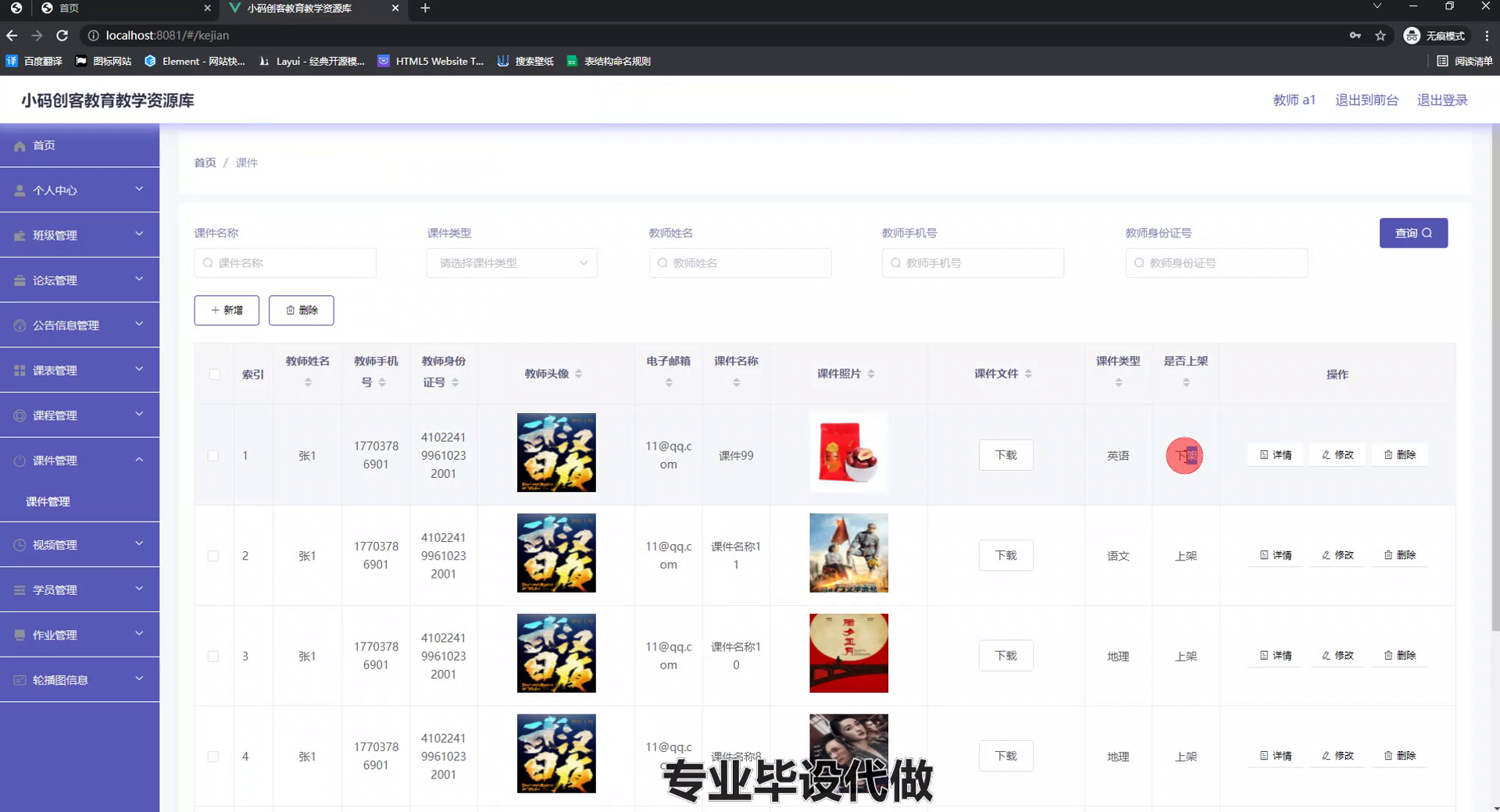Go back with browser back arrow

click(x=12, y=35)
